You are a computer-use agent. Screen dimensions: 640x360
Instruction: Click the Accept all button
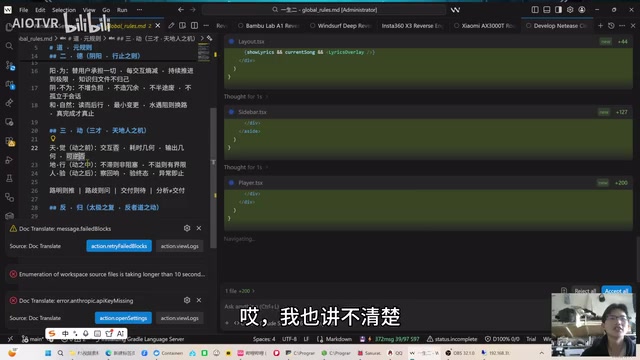616,291
